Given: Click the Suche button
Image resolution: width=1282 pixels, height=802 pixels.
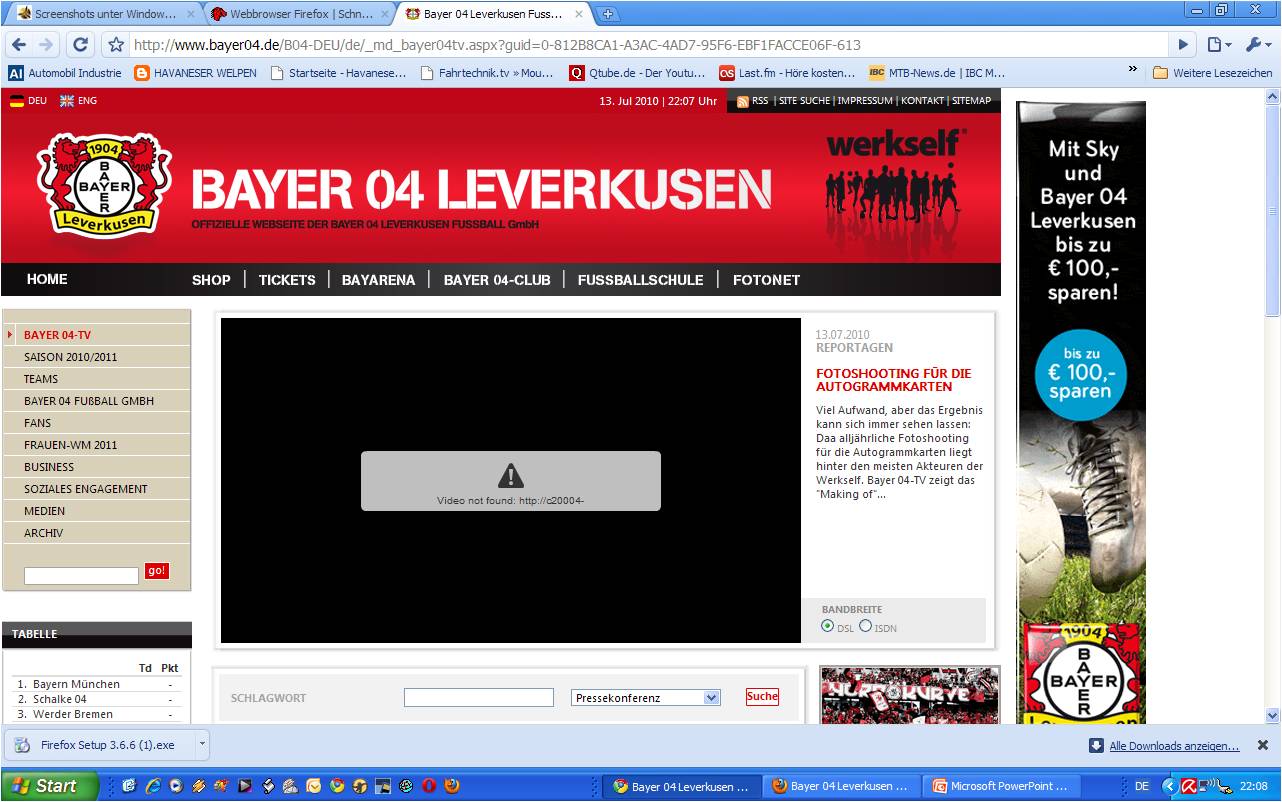Looking at the screenshot, I should (762, 697).
